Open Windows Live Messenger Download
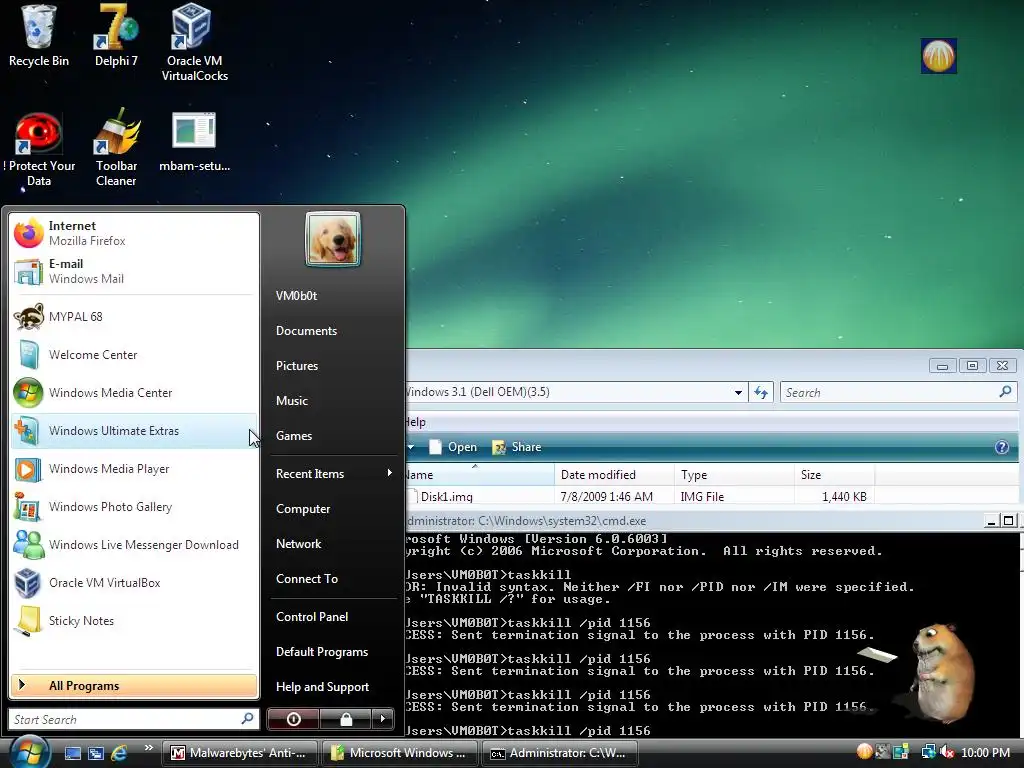1024x768 pixels. pos(134,545)
